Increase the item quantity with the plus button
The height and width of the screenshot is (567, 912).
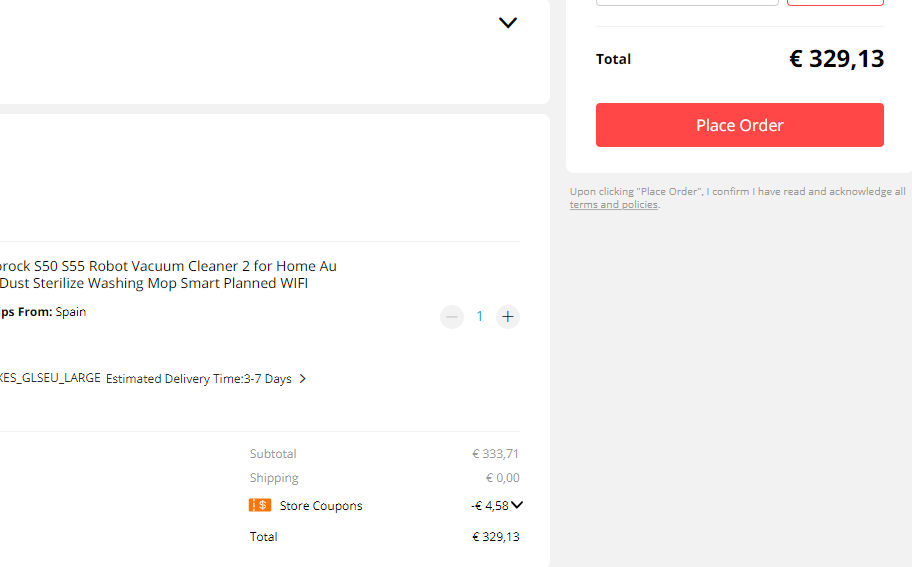pyautogui.click(x=508, y=317)
